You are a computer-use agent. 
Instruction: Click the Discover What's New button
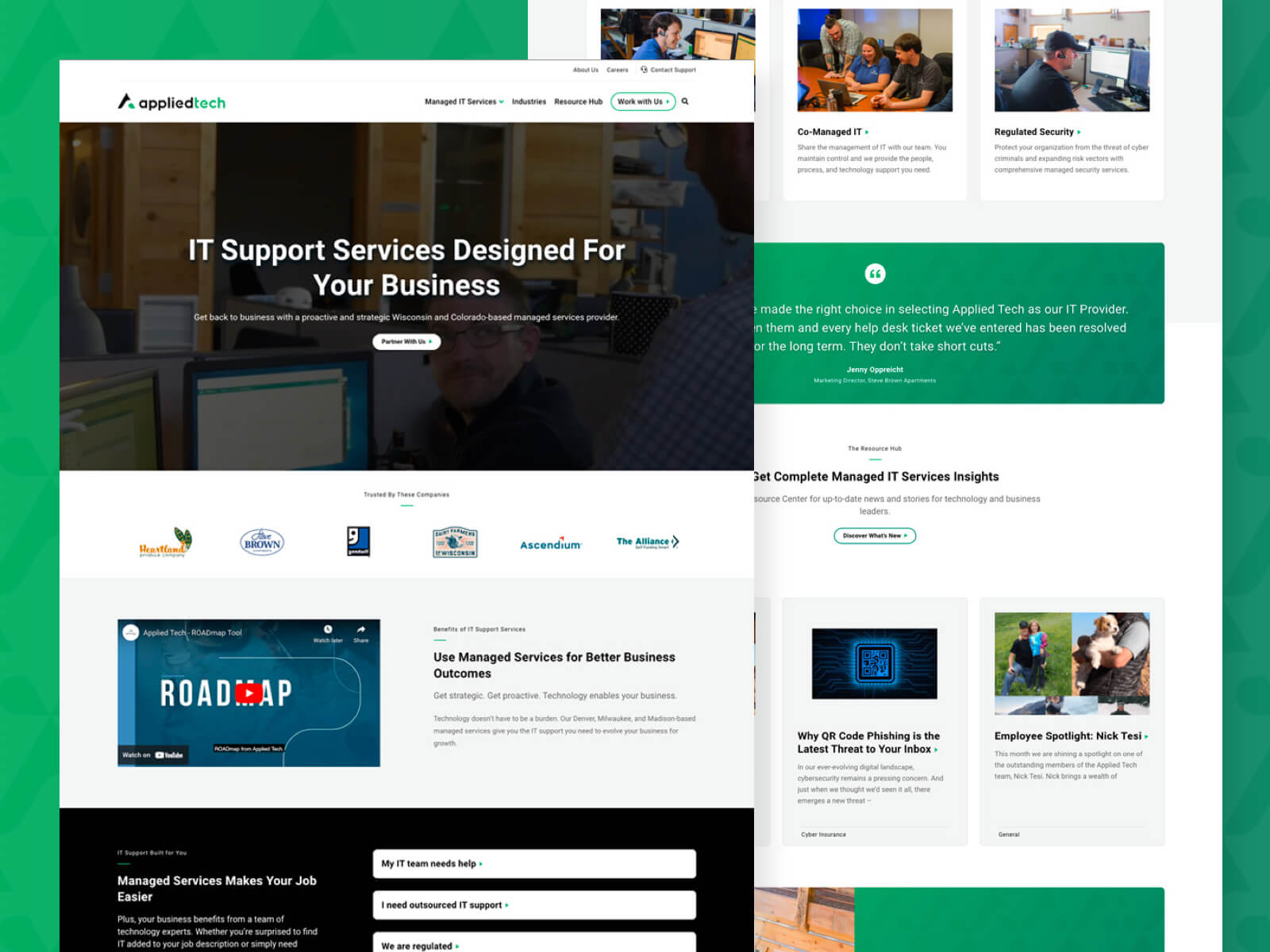(875, 535)
